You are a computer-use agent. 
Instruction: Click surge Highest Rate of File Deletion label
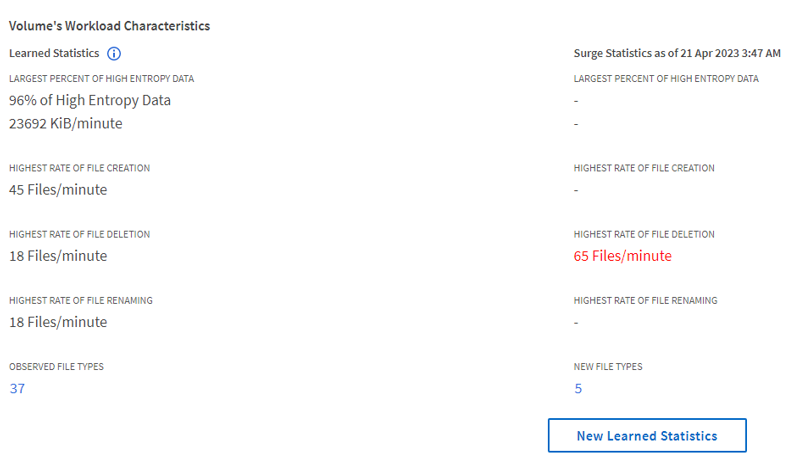[x=644, y=234]
